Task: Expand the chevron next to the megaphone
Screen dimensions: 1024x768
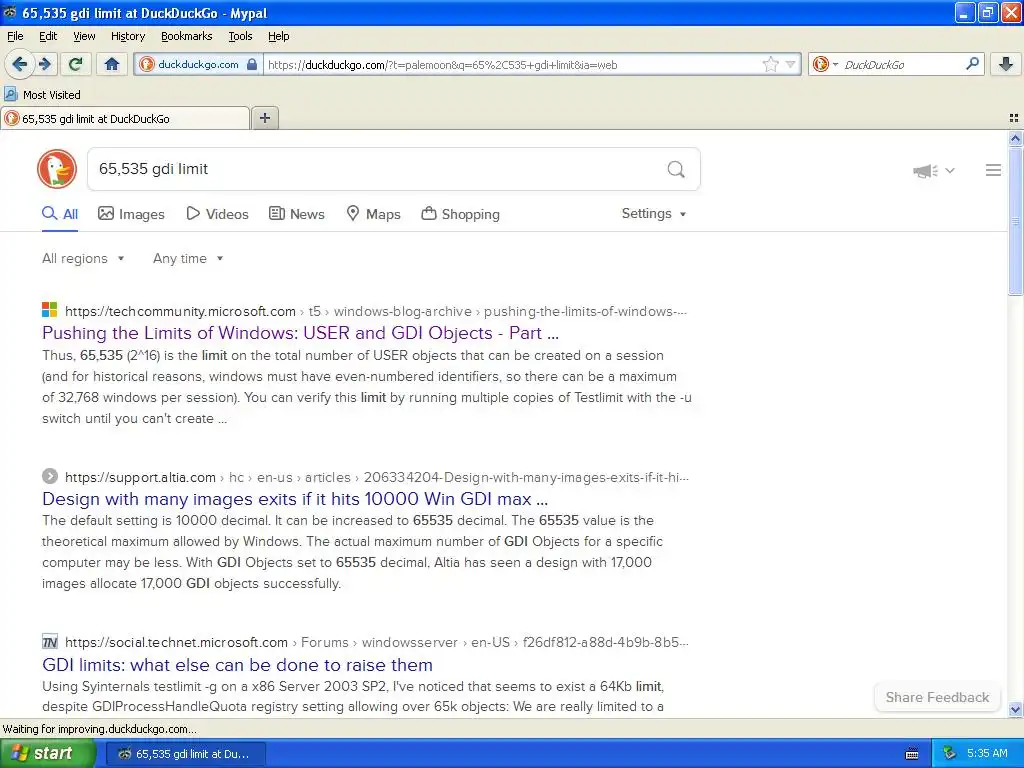Action: coord(950,171)
